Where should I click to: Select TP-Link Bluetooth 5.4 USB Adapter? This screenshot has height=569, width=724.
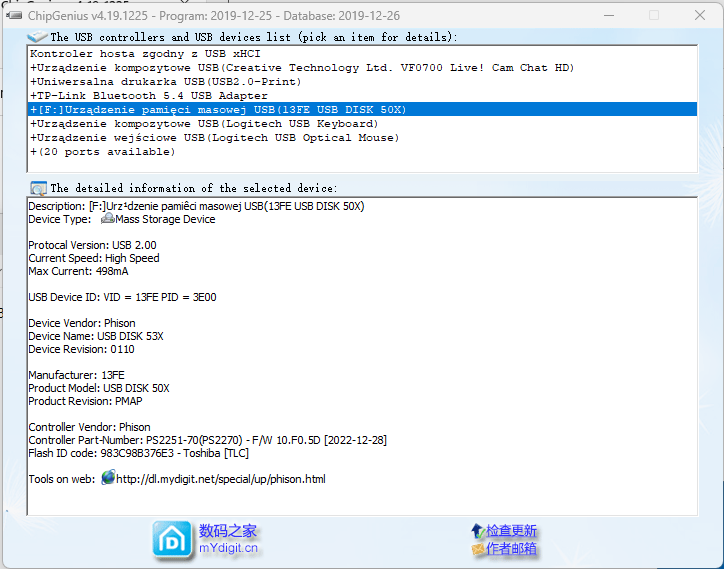362,96
